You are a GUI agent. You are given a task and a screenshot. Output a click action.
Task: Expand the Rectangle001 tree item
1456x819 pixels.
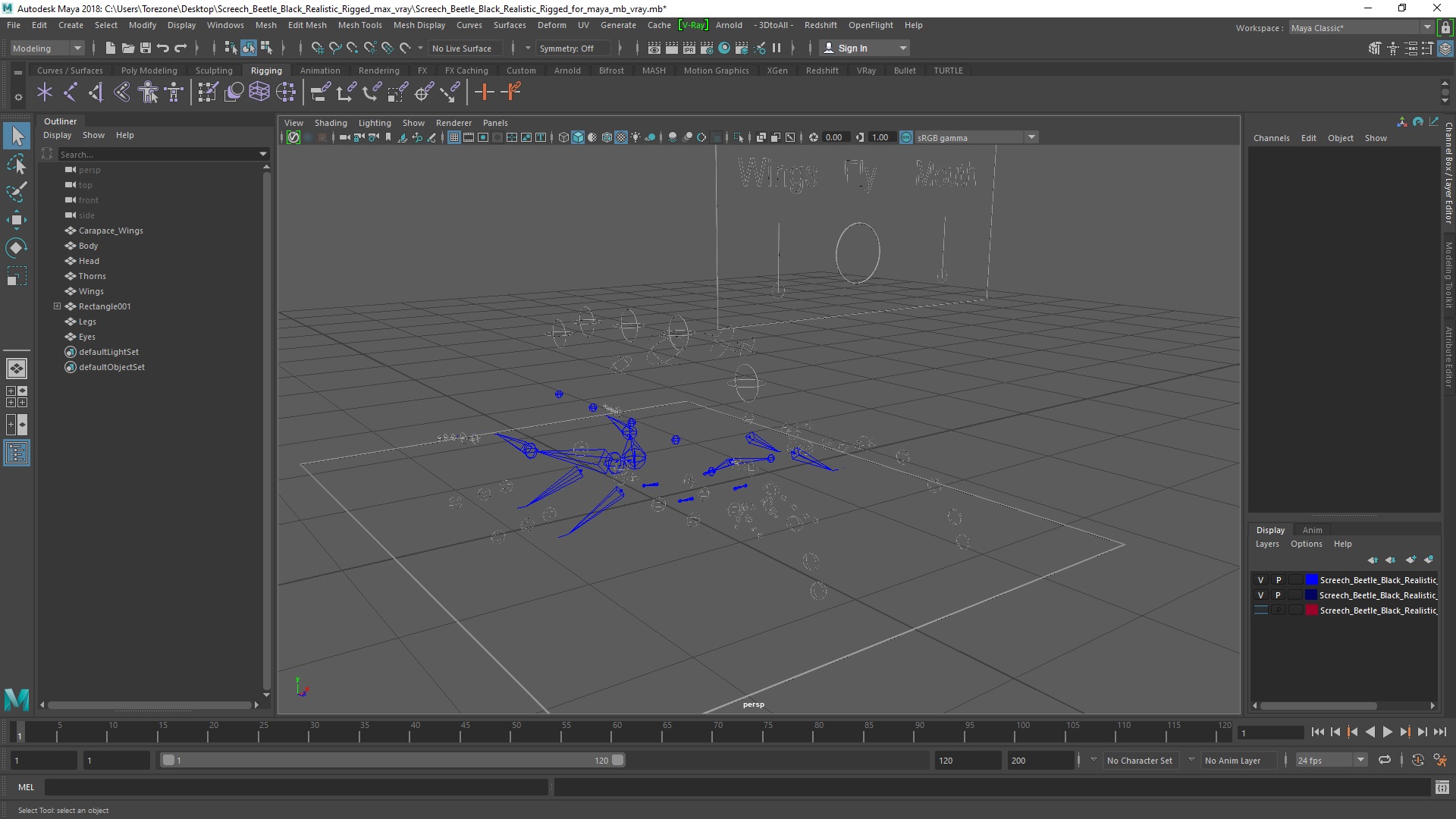coord(56,306)
